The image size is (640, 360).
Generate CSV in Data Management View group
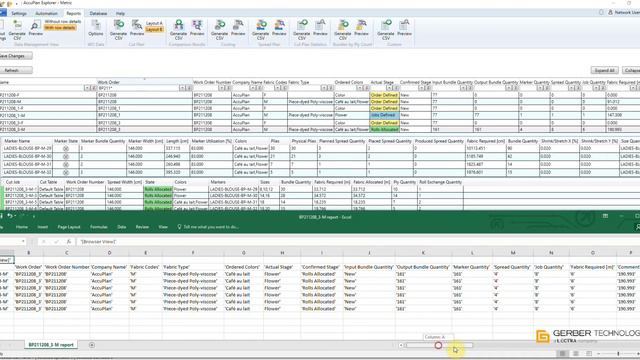17,30
